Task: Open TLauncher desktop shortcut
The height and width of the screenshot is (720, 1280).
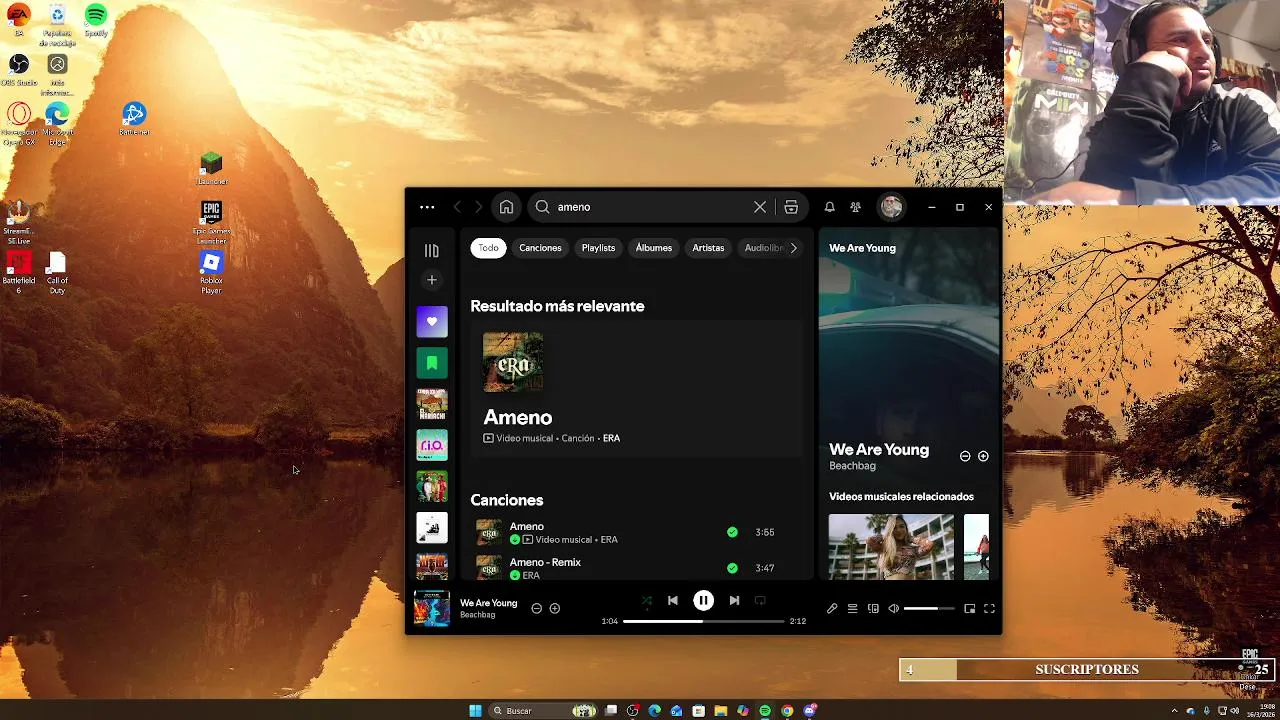Action: (x=211, y=167)
